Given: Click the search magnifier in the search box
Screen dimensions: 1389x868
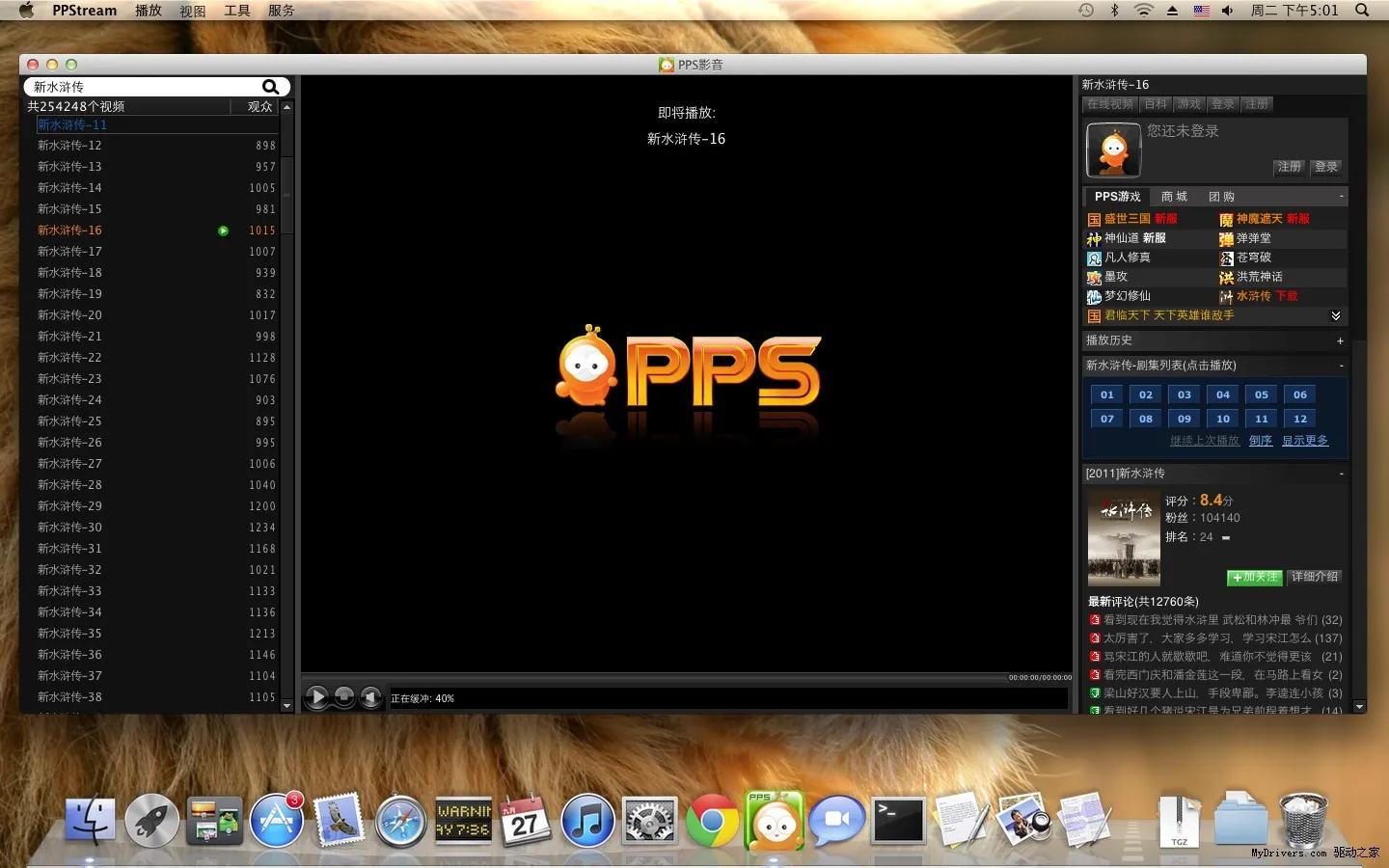Looking at the screenshot, I should point(270,87).
